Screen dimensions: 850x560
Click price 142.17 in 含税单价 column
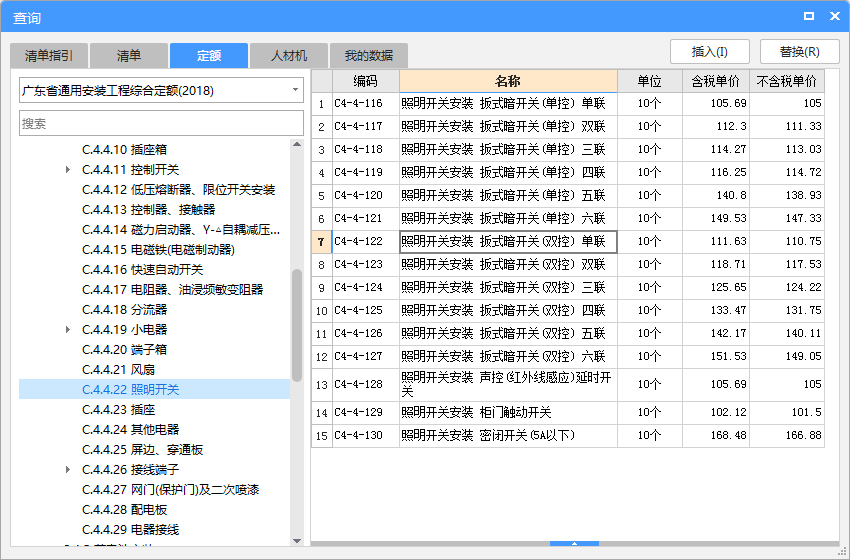click(x=716, y=333)
